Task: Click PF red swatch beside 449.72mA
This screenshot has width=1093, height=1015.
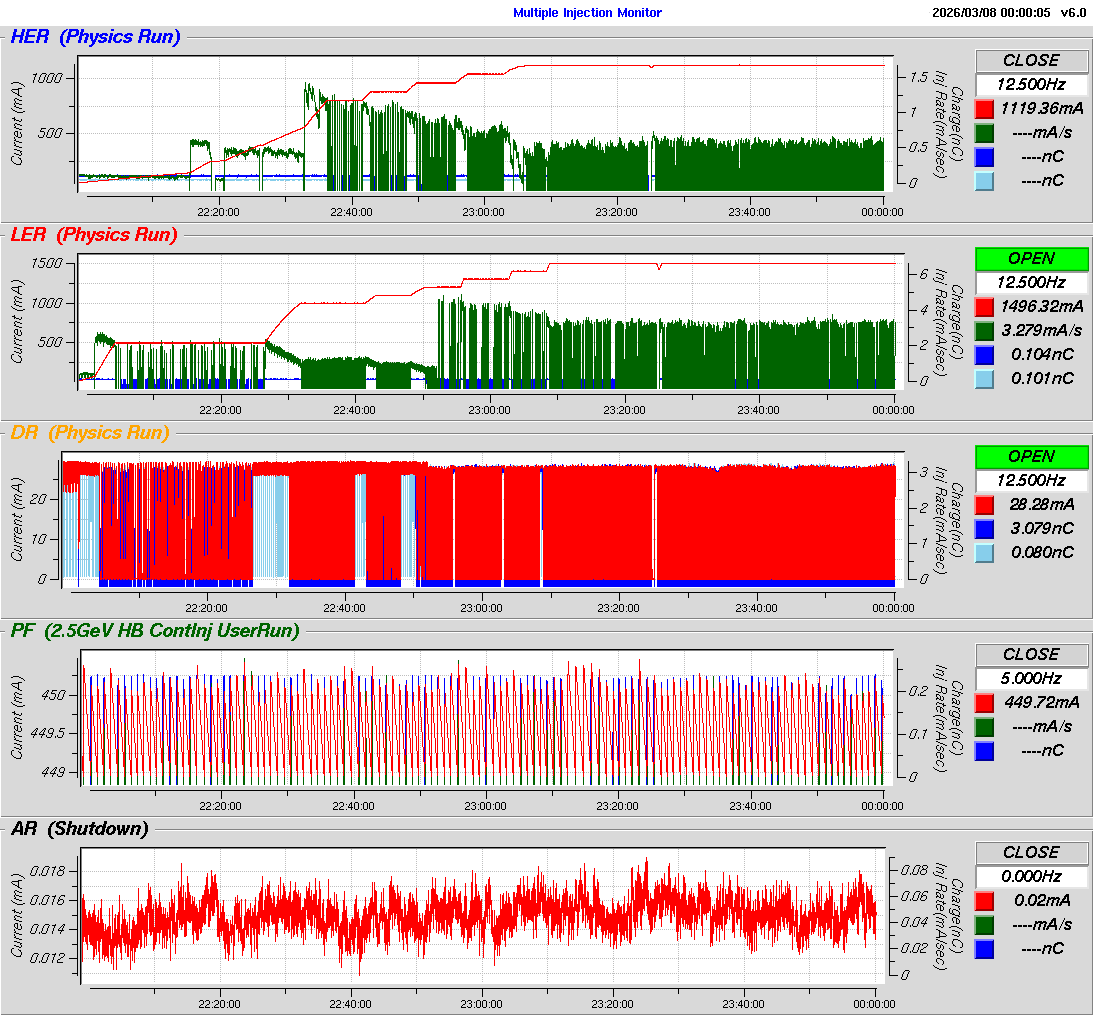Action: click(984, 703)
